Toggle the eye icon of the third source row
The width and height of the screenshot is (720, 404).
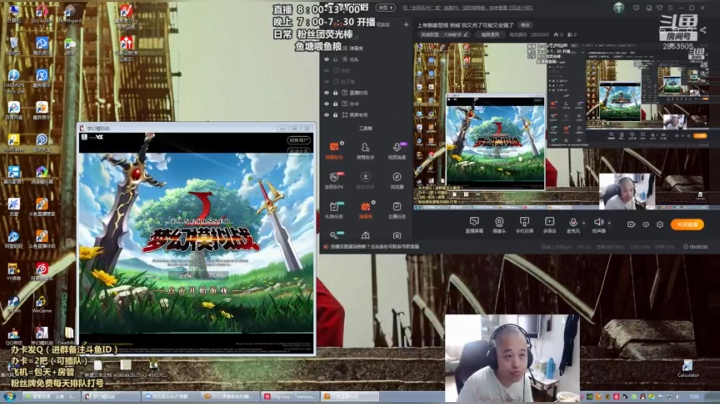pyautogui.click(x=326, y=81)
